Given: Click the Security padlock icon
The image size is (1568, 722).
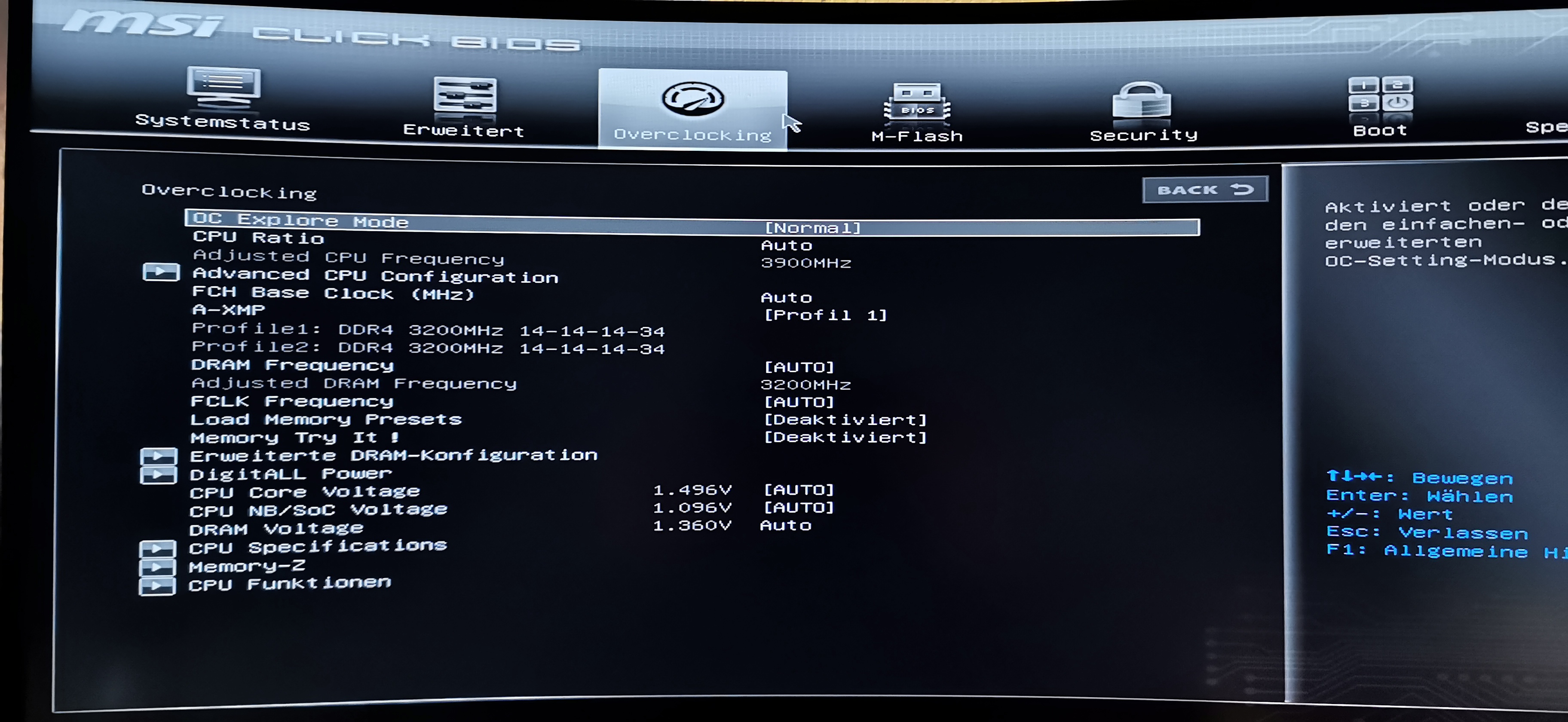Looking at the screenshot, I should point(1142,101).
